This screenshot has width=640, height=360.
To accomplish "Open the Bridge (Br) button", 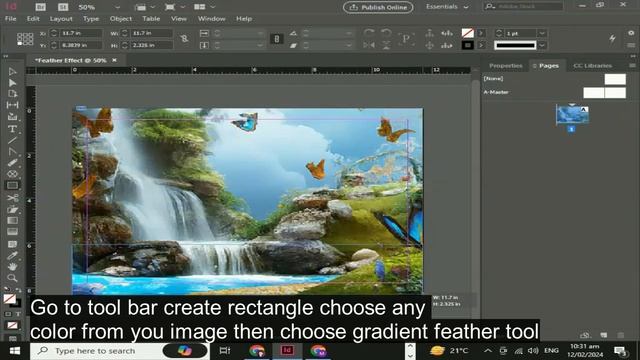I will point(40,7).
